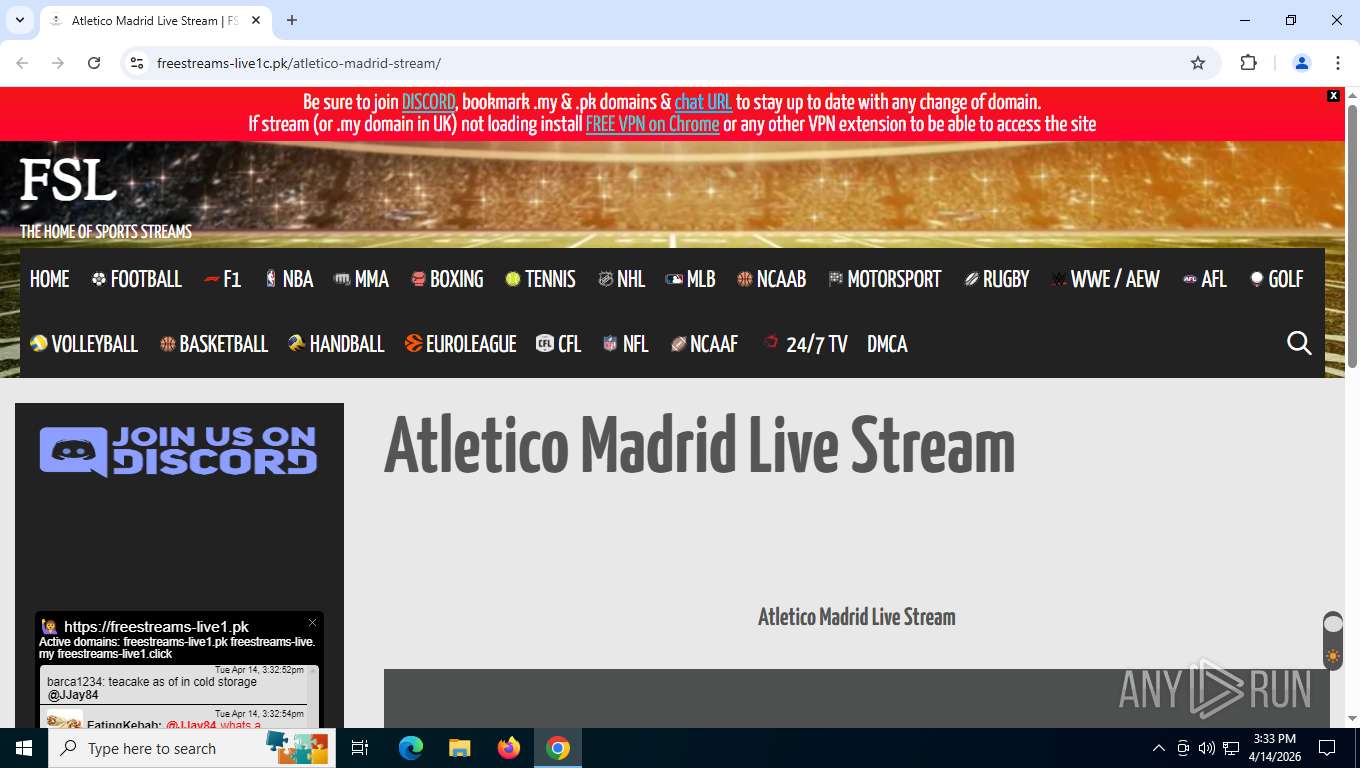
Task: Go to the NHL streams page
Action: [621, 280]
